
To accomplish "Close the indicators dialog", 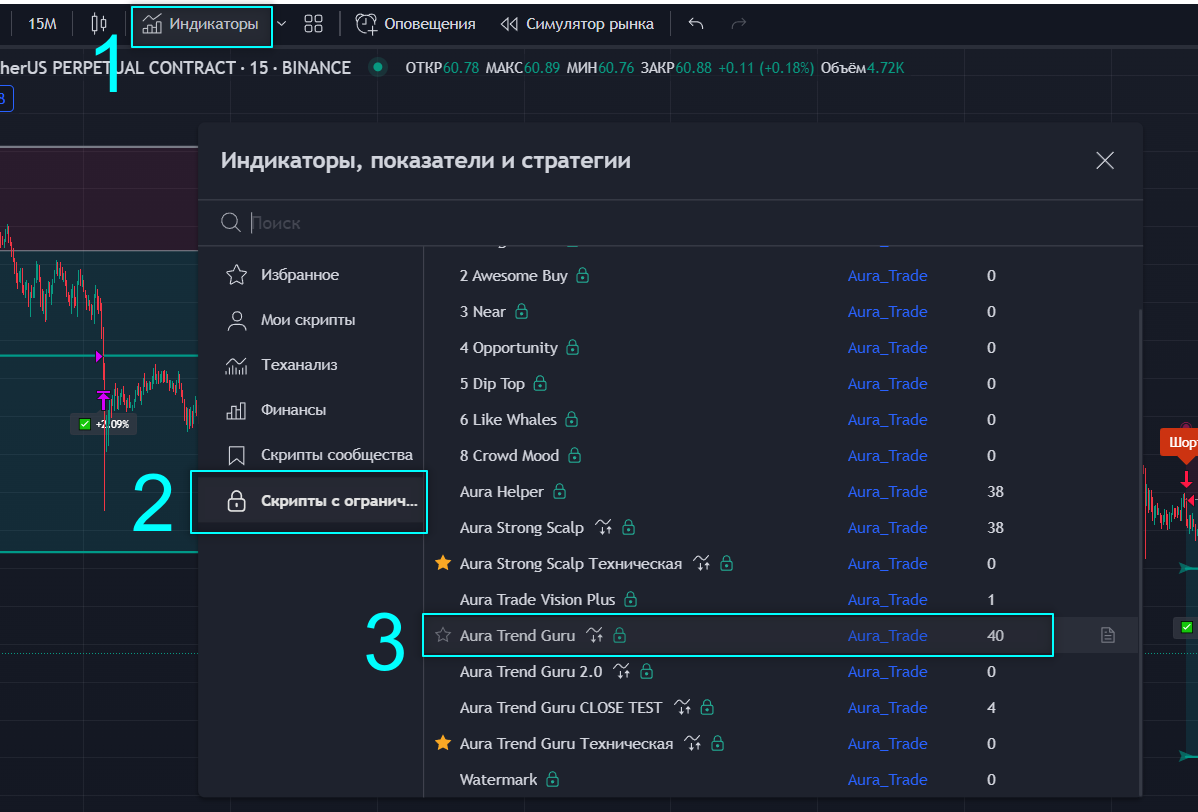I will point(1104,161).
